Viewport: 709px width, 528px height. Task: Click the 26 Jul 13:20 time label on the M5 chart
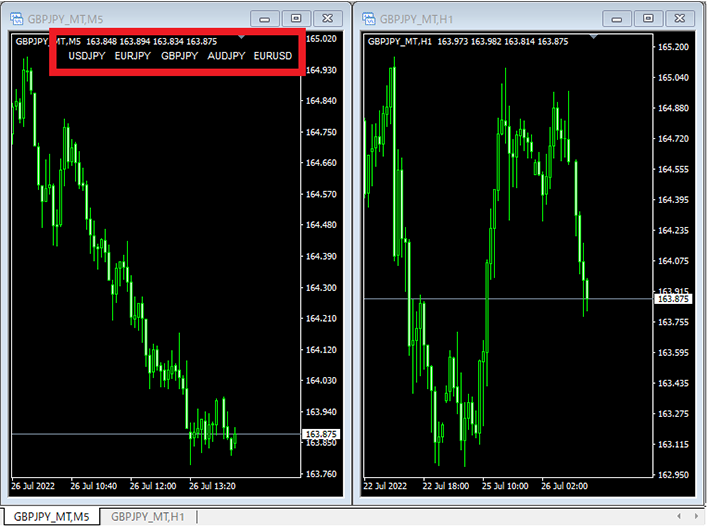pyautogui.click(x=213, y=486)
